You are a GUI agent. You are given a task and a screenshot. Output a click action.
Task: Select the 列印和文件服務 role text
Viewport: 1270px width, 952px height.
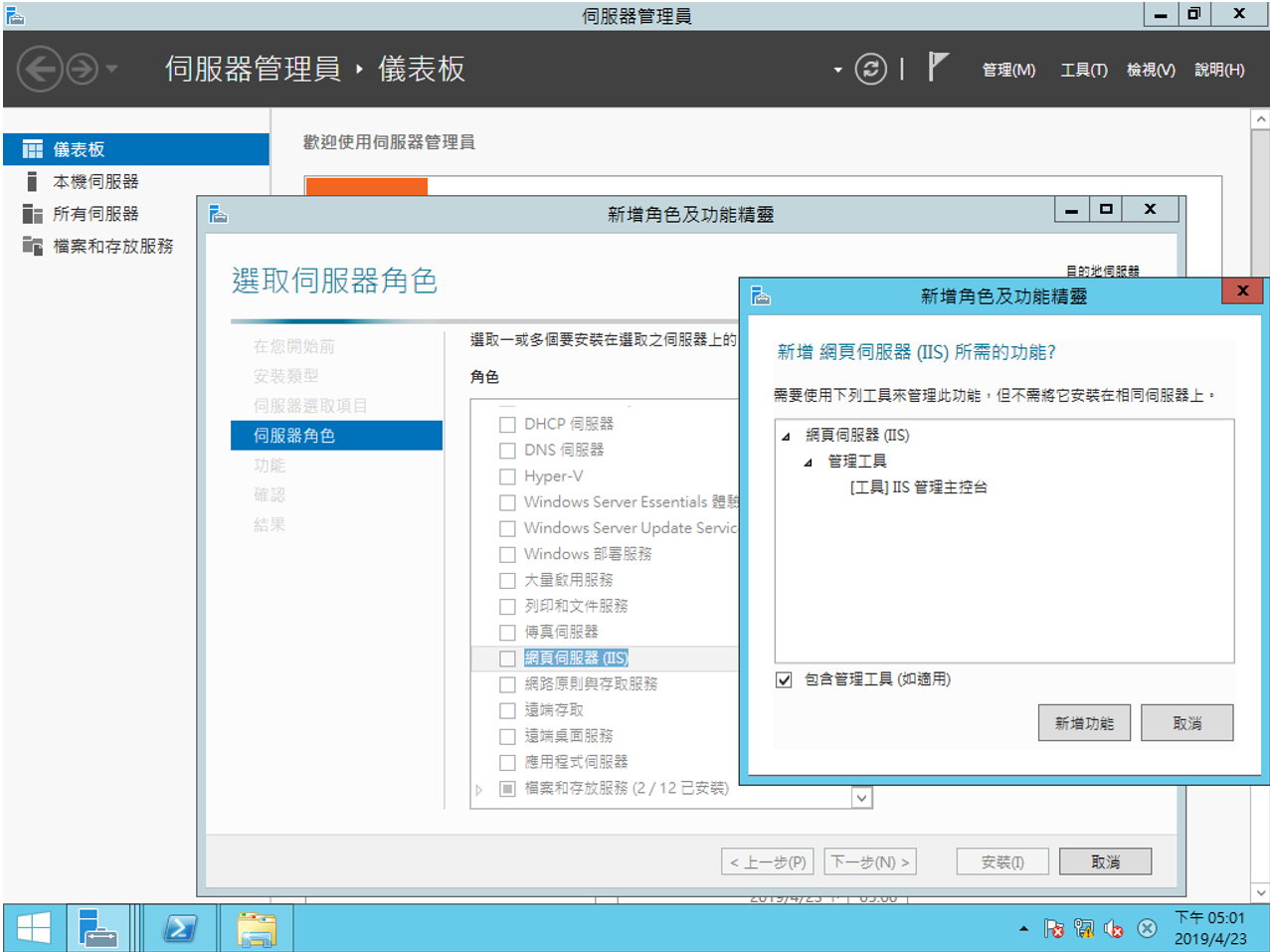576,606
